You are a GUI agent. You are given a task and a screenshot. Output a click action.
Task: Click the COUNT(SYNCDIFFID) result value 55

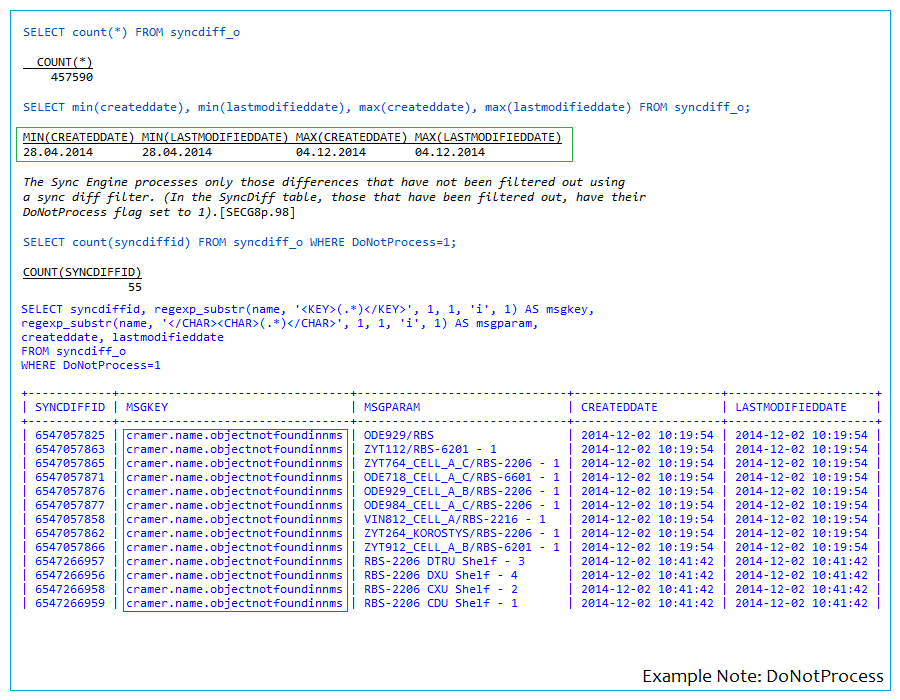[135, 287]
